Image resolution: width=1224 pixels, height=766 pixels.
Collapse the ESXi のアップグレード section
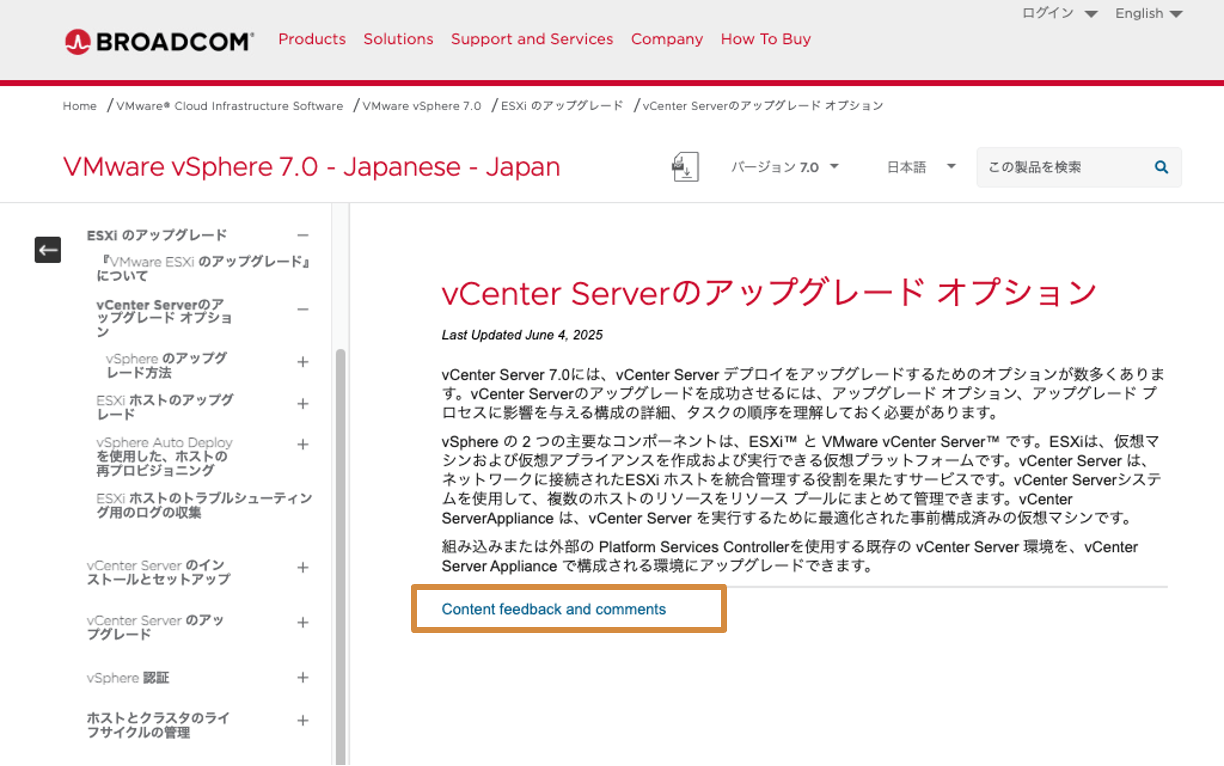(x=303, y=234)
